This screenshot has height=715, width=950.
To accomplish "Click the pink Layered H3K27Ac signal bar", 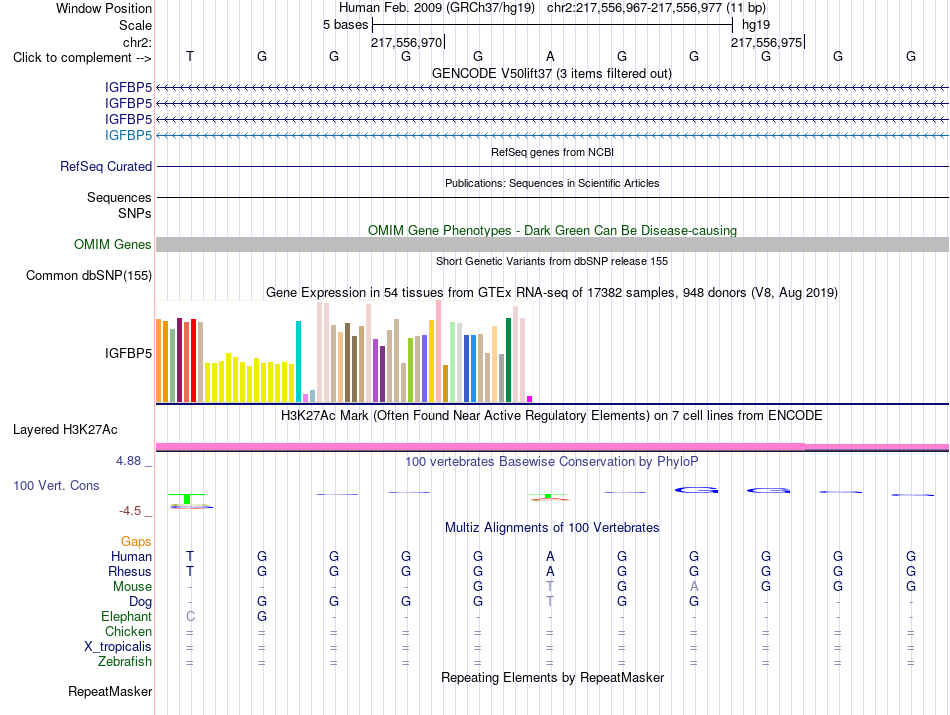I will [552, 447].
